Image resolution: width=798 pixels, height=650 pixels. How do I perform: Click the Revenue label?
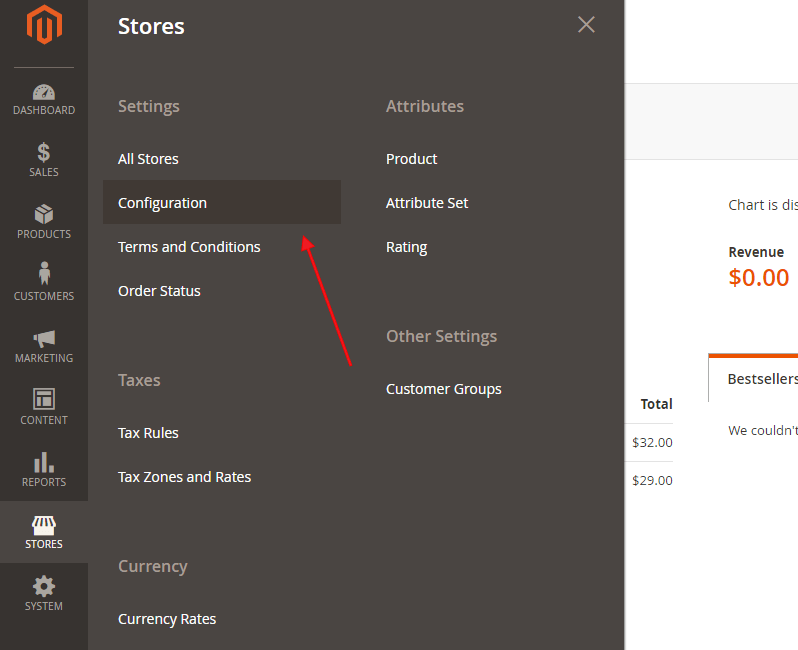pyautogui.click(x=756, y=252)
